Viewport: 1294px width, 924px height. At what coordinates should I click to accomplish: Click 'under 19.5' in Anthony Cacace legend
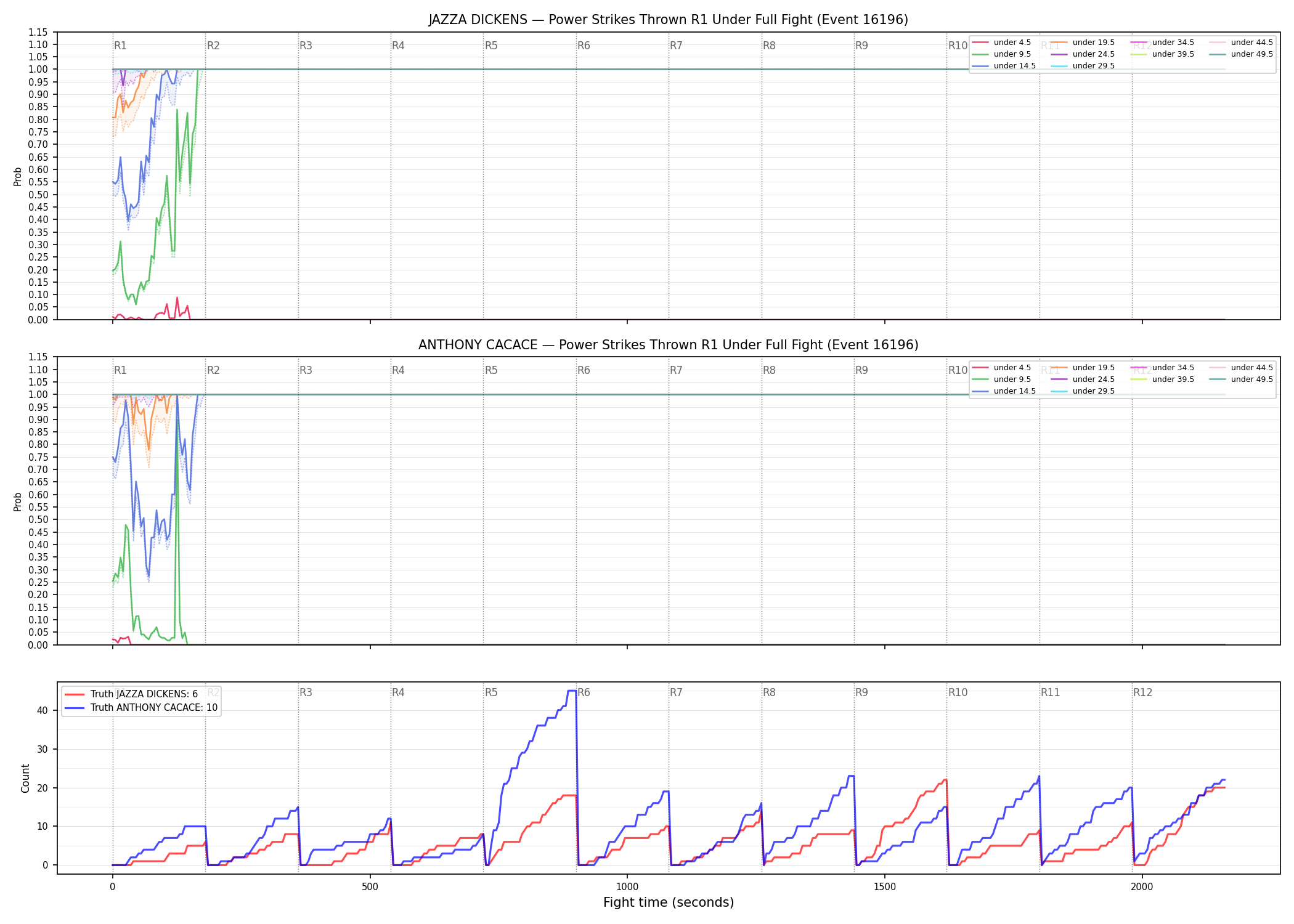[1094, 368]
